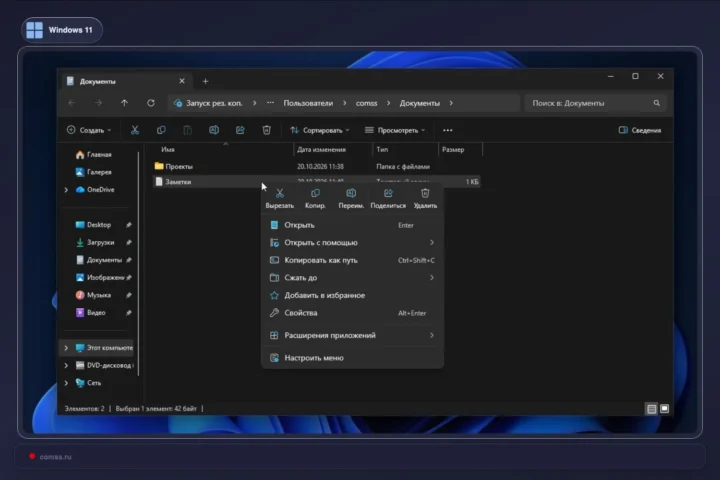Open Изображения in the sidebar
The image size is (720, 480).
point(100,277)
